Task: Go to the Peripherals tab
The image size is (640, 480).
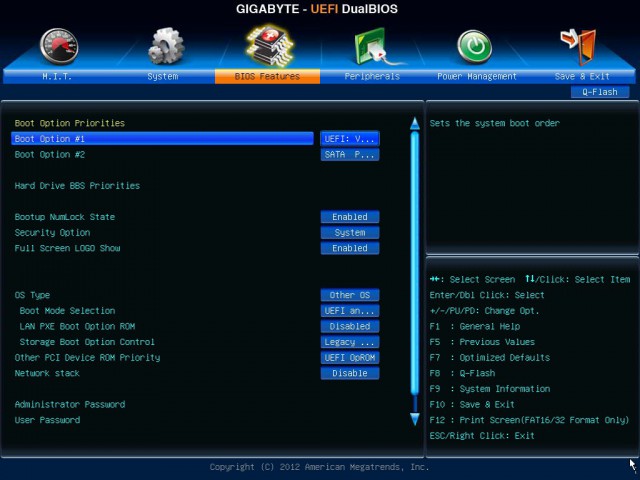Action: click(x=372, y=76)
